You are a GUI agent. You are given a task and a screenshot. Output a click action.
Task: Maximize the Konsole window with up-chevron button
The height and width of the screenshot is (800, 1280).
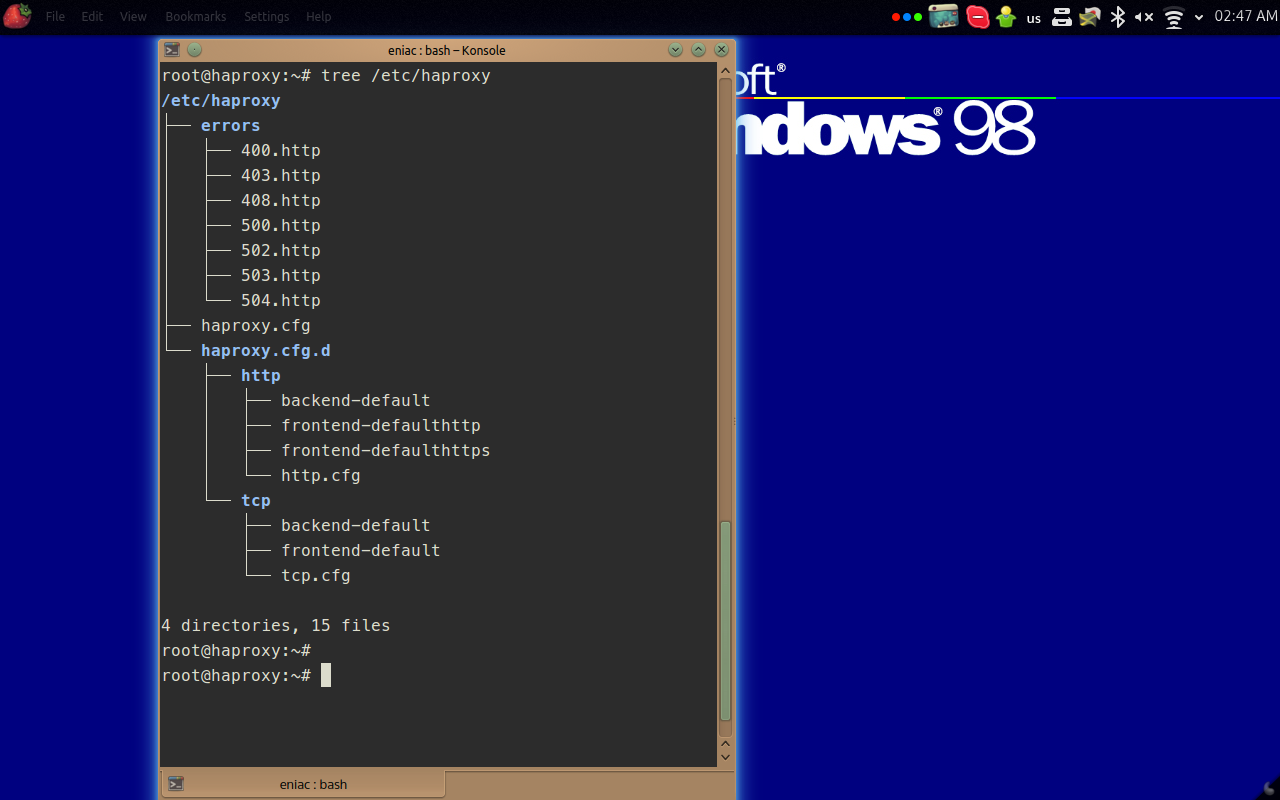[698, 50]
